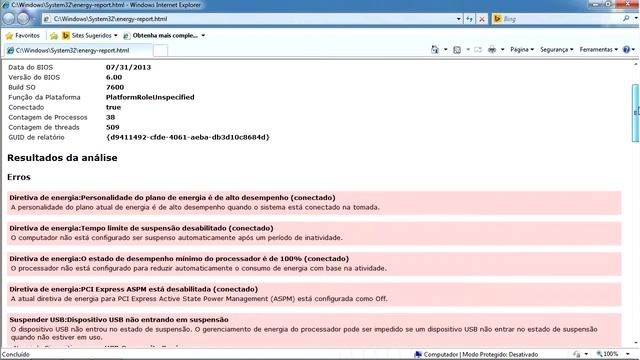Click the Read Mail toolbar icon

pyautogui.click(x=478, y=49)
